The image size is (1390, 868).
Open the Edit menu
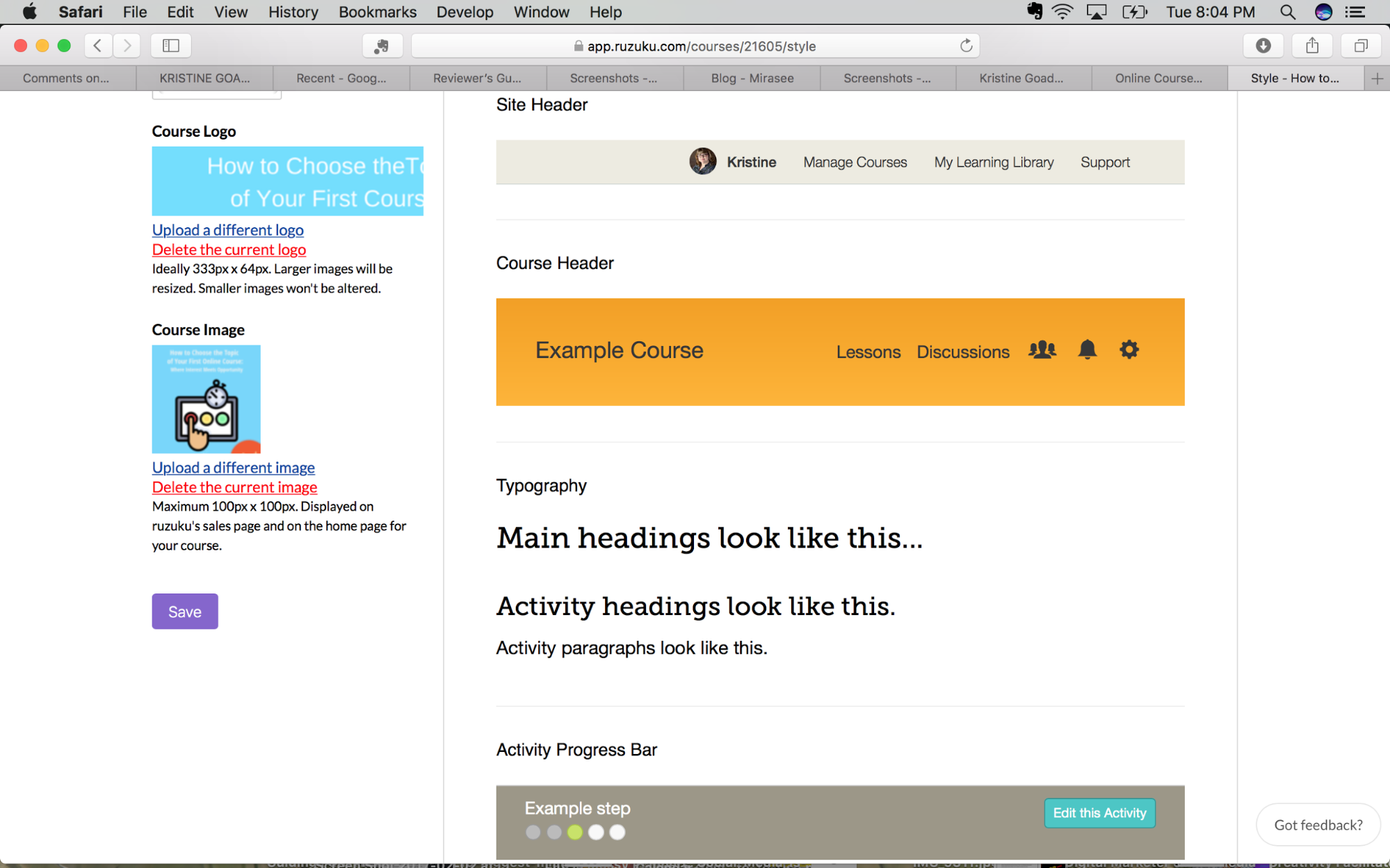pos(180,12)
